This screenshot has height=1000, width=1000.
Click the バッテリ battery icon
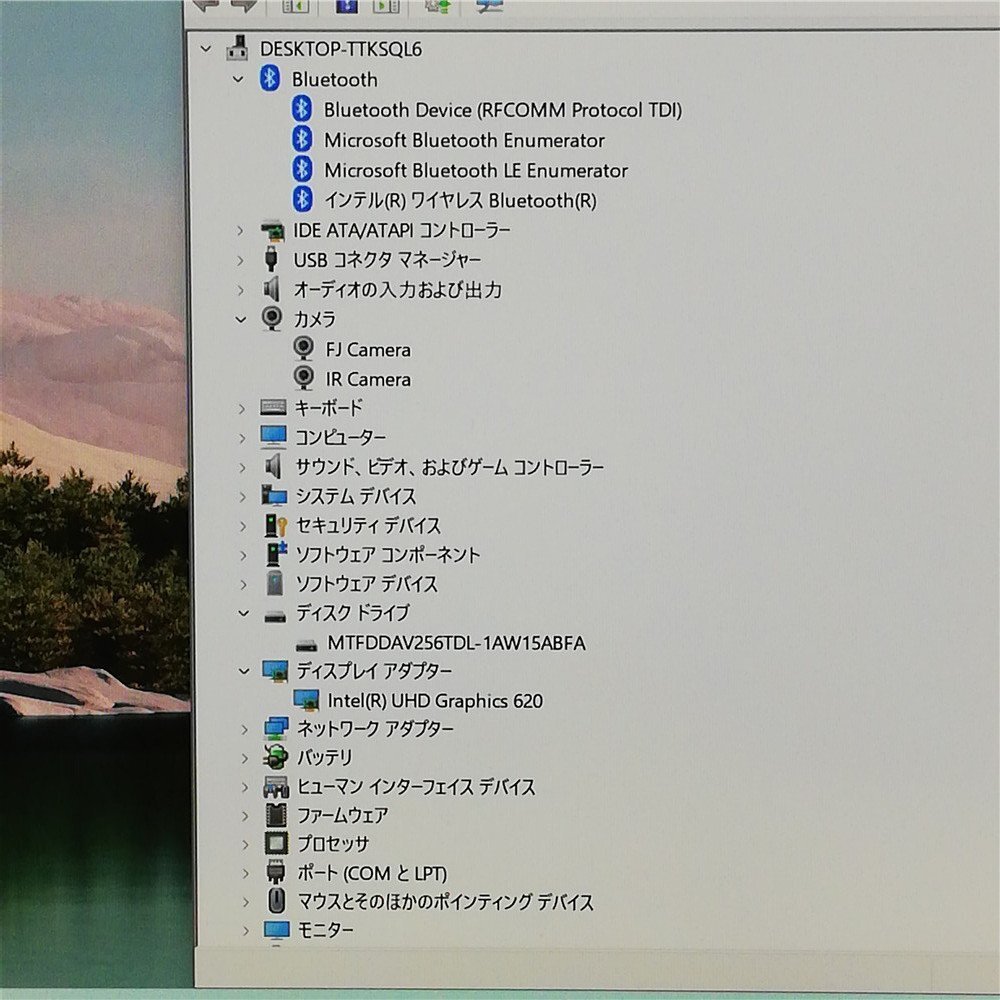(276, 757)
